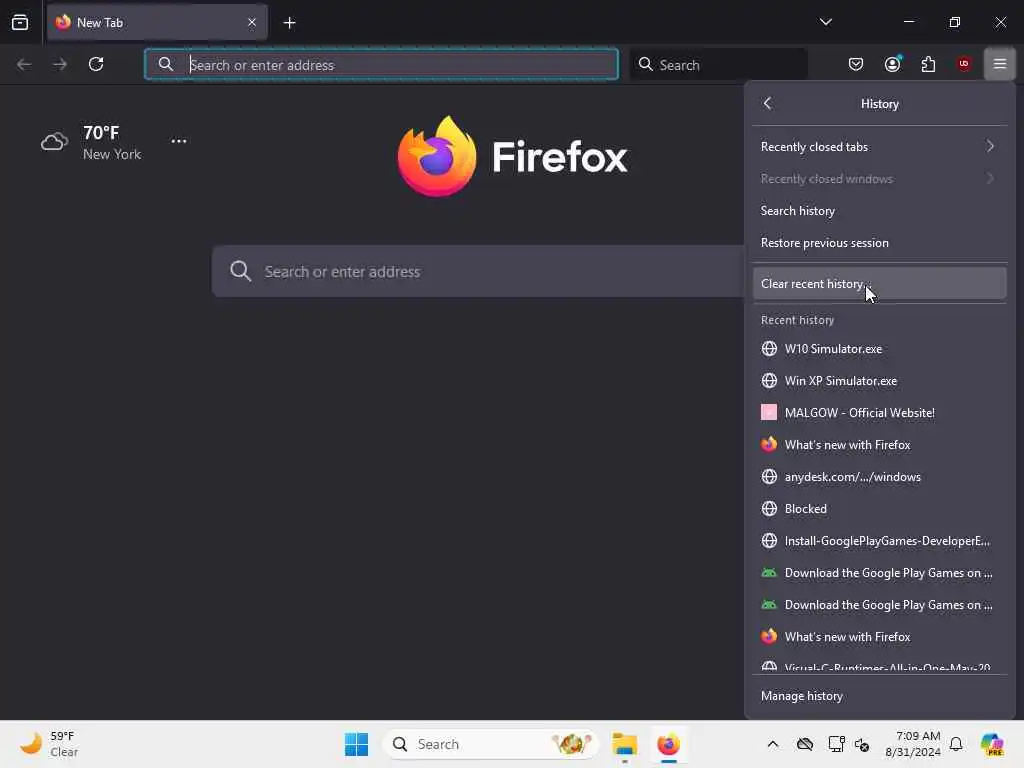Show hidden system tray icons

pyautogui.click(x=773, y=744)
